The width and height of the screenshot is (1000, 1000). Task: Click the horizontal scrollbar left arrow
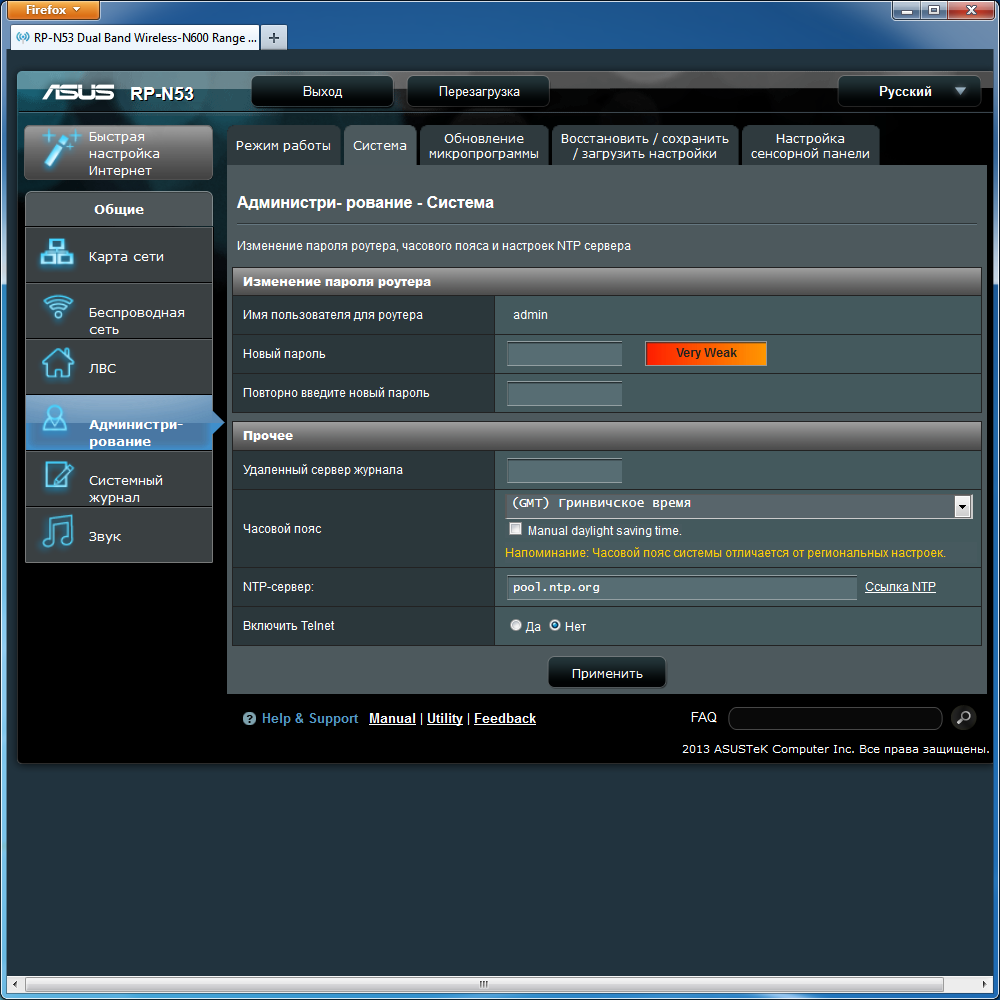14,984
